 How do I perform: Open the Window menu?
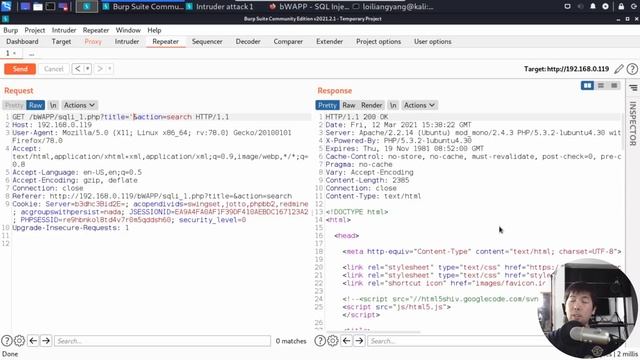(128, 30)
